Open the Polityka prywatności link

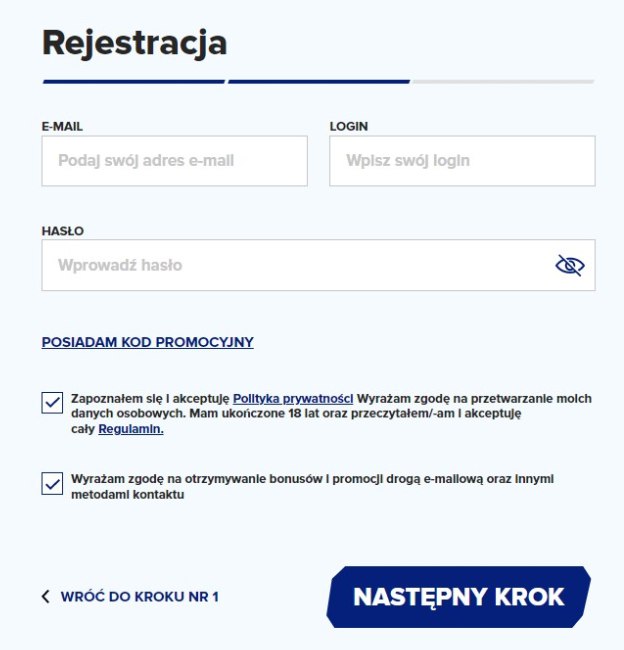(293, 397)
